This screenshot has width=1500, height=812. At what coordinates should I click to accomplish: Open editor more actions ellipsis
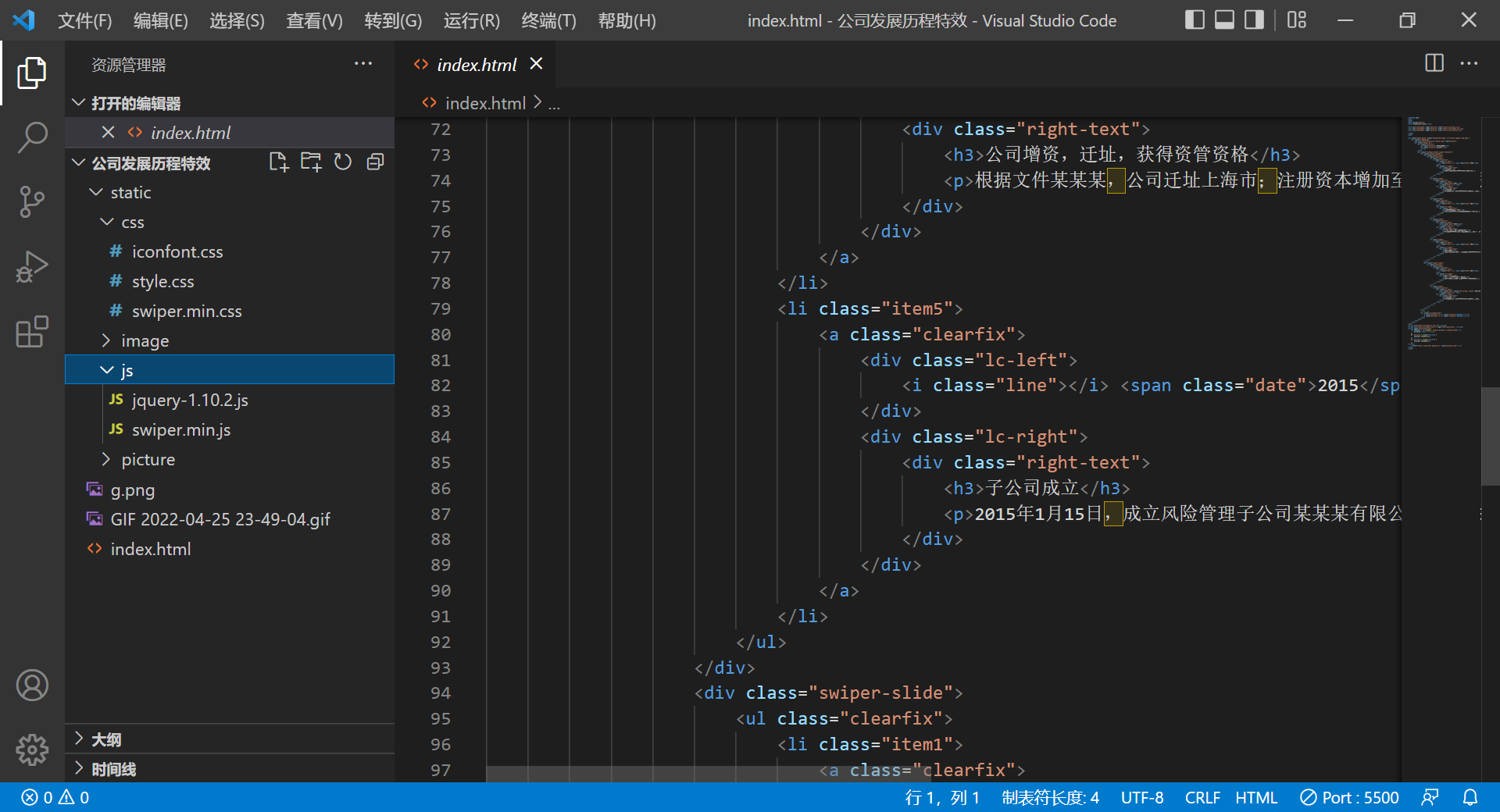[1469, 63]
